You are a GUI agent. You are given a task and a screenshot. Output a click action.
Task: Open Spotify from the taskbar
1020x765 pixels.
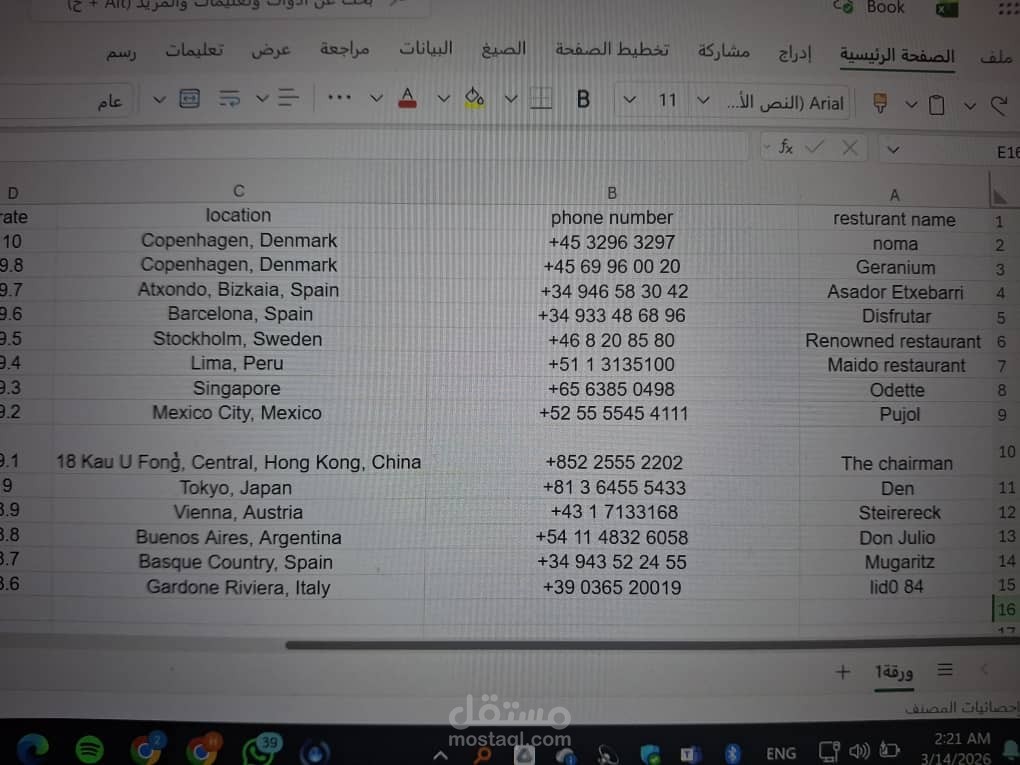coord(89,750)
